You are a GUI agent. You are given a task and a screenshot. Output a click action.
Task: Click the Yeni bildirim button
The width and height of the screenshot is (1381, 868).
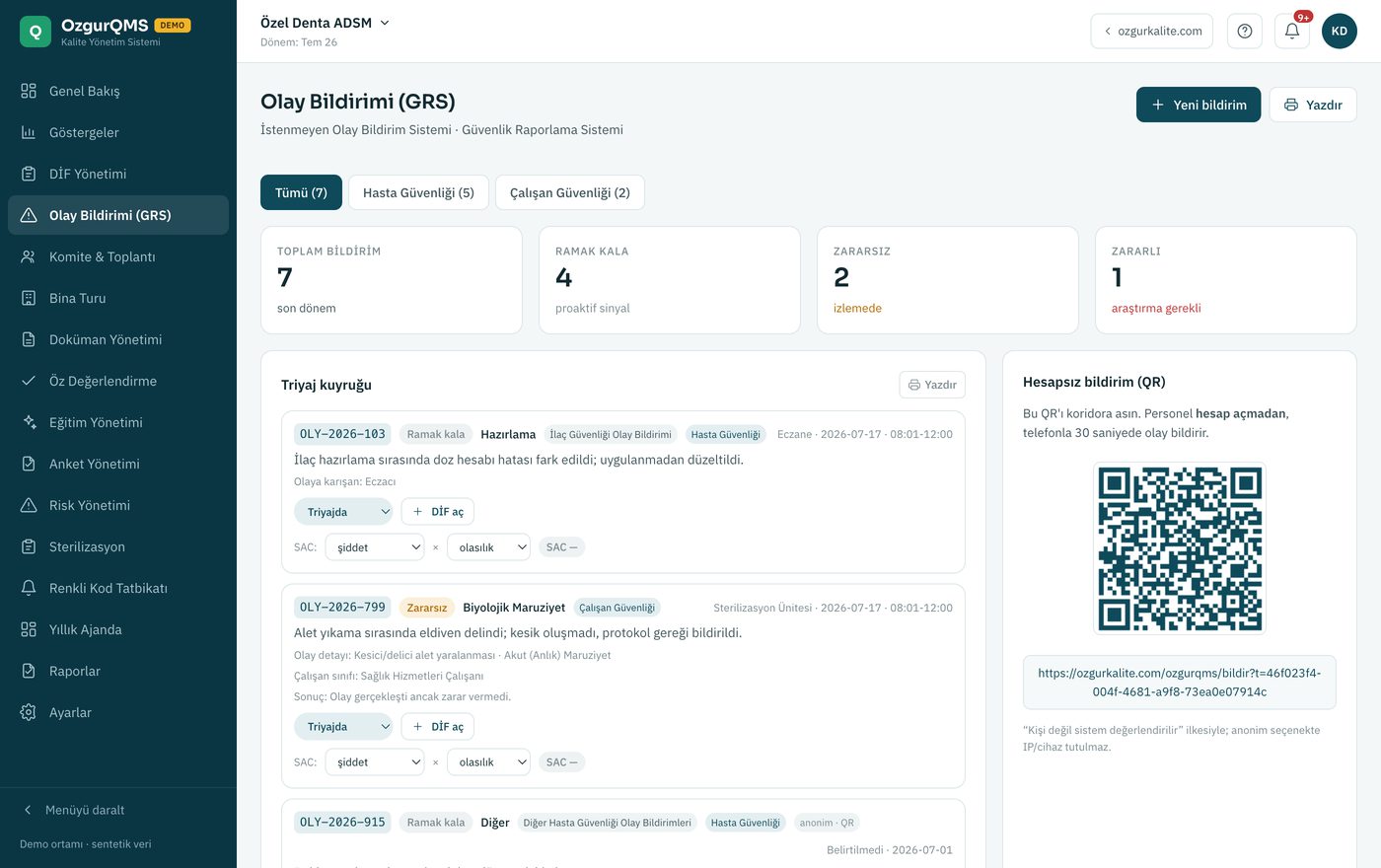click(1199, 105)
